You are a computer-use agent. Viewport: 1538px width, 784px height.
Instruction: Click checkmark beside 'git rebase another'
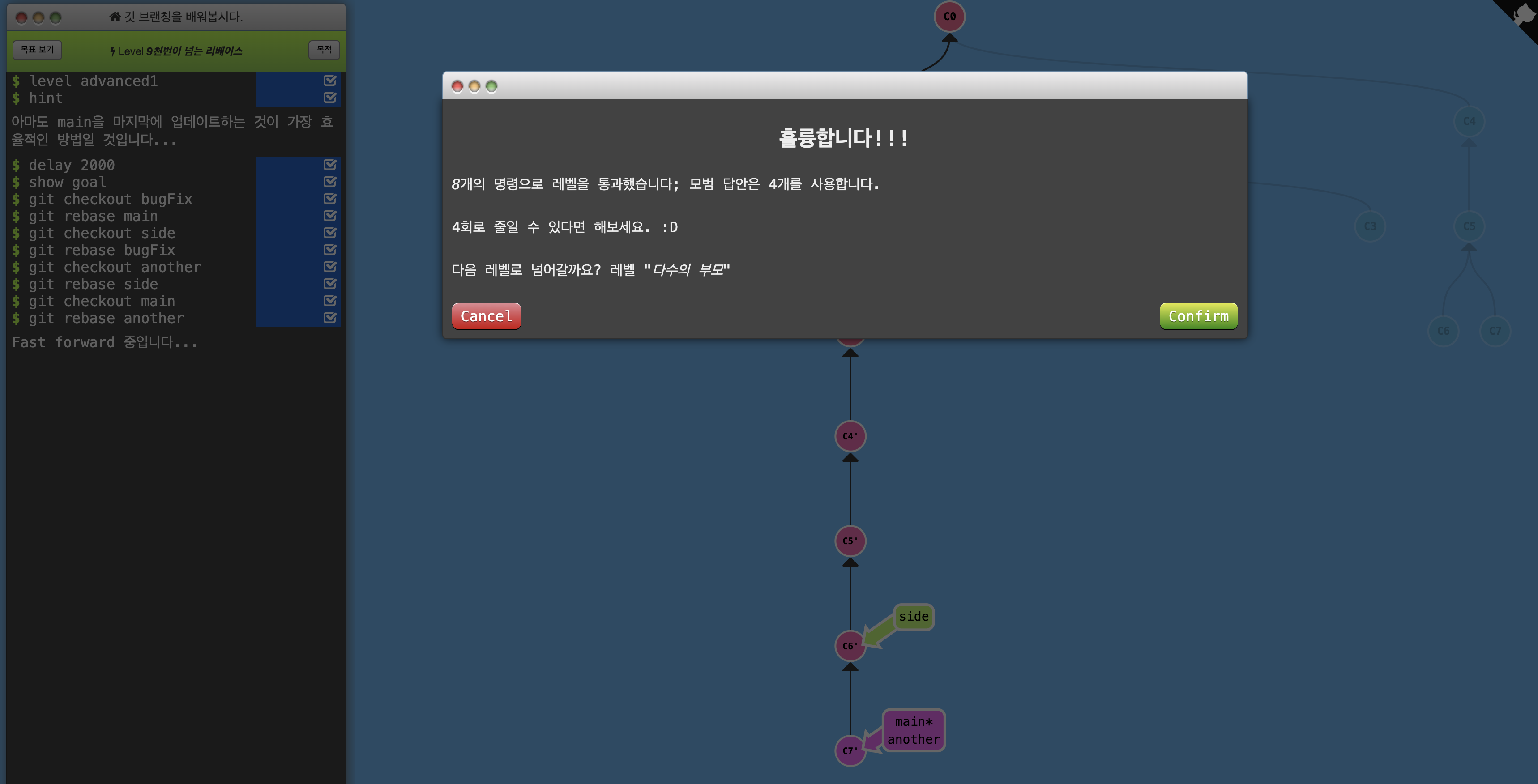329,318
